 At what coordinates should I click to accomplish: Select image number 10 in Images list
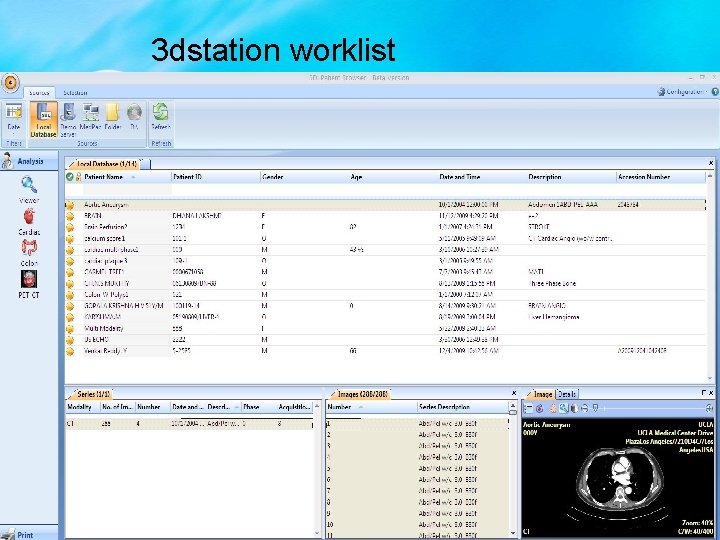[417, 525]
